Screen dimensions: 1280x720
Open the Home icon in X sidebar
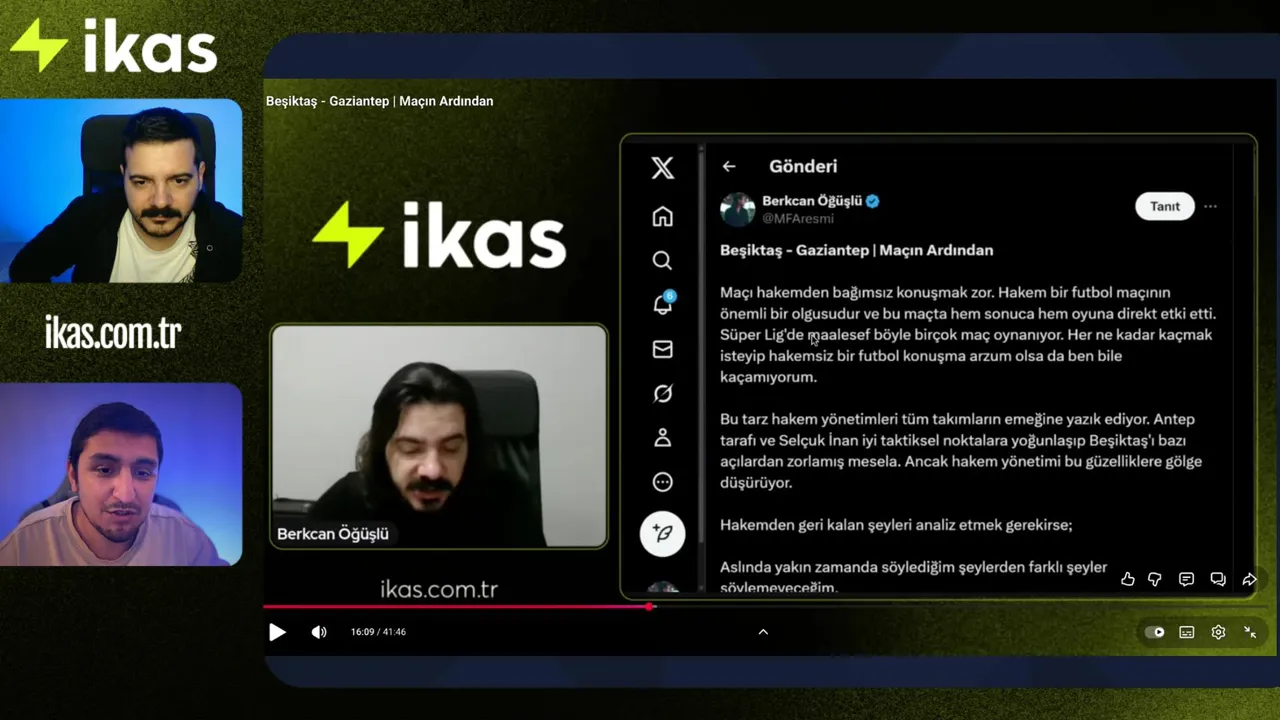pos(662,216)
